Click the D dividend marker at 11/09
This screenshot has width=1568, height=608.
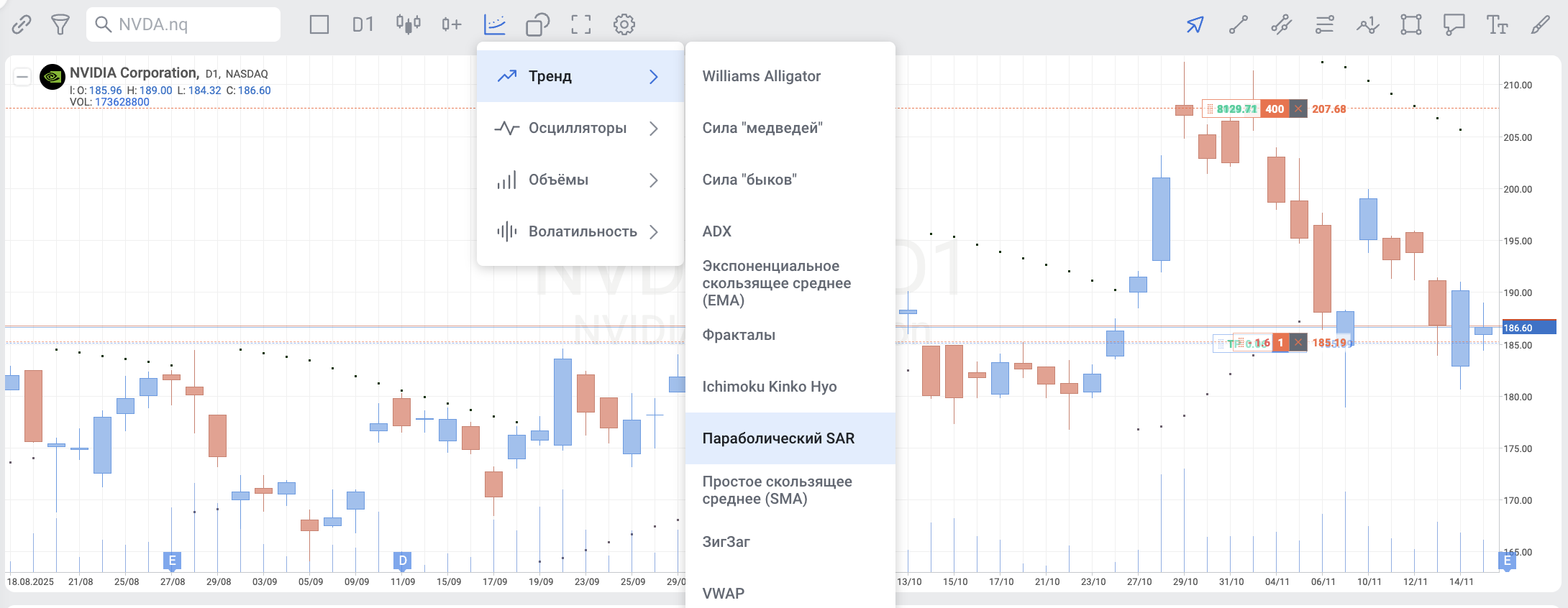403,561
